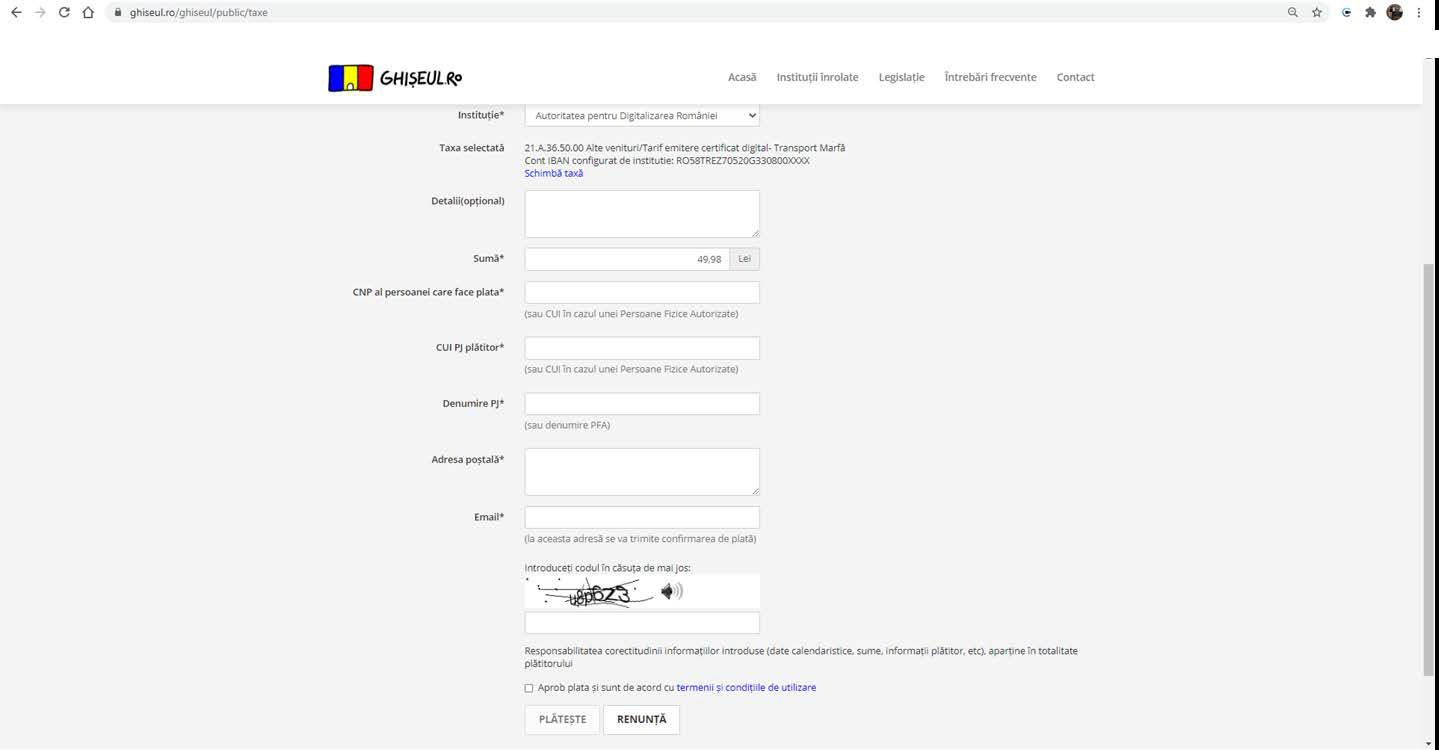Play the captcha audio speaker icon
This screenshot has height=750, width=1439.
(x=671, y=592)
